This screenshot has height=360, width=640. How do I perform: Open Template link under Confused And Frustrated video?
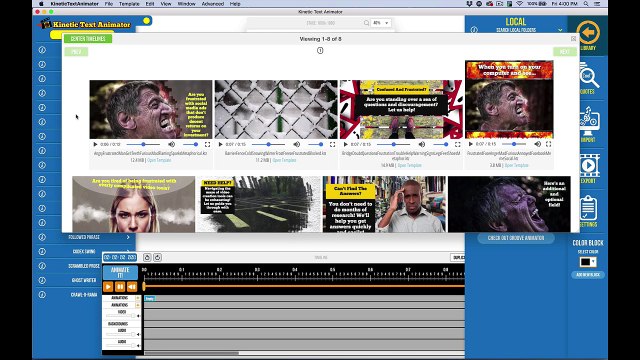coord(409,165)
